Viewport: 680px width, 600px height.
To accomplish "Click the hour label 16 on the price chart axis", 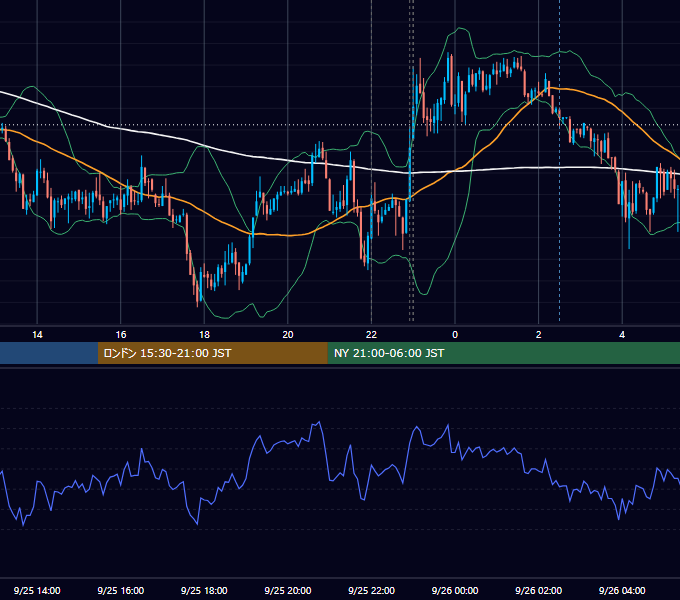I will [121, 335].
